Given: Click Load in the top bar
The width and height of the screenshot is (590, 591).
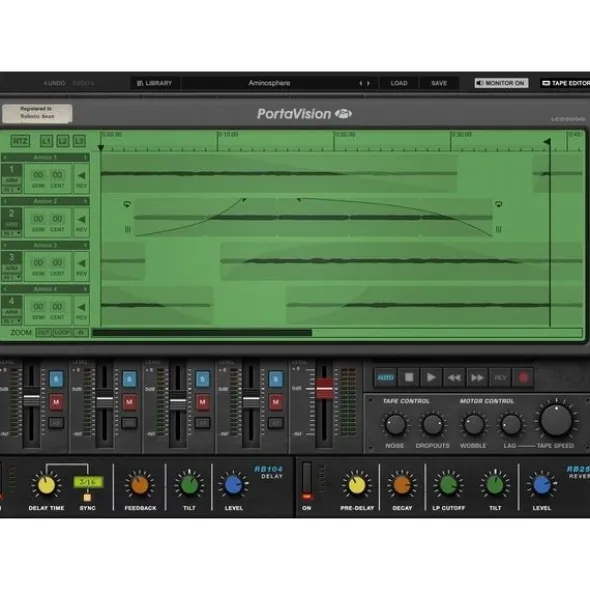Looking at the screenshot, I should 399,83.
